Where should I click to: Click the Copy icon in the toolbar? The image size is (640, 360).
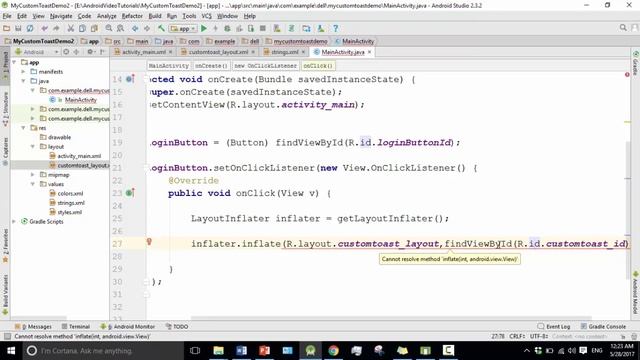pyautogui.click(x=82, y=29)
